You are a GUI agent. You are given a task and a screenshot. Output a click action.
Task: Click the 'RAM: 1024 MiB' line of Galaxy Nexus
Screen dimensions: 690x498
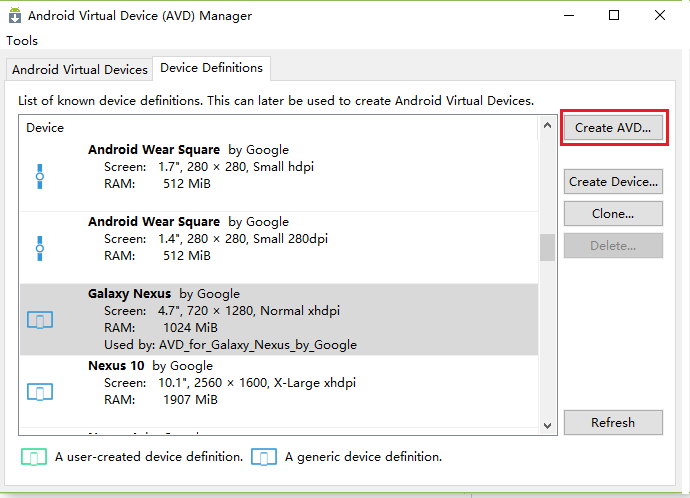[x=161, y=328]
